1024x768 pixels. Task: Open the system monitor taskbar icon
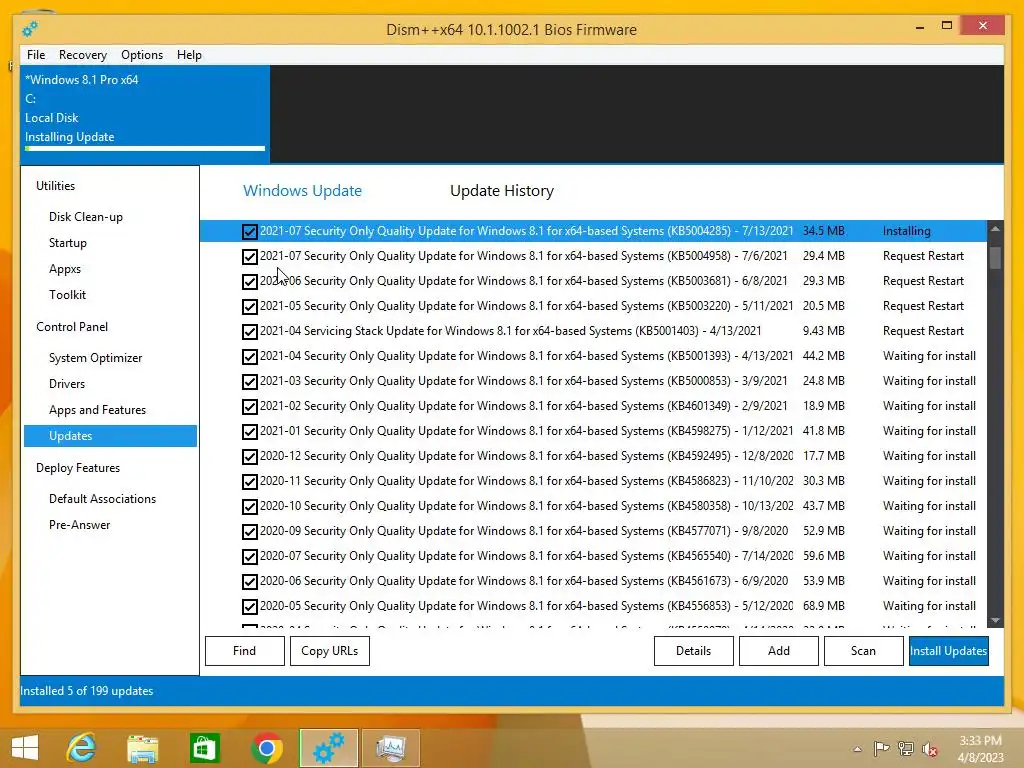pyautogui.click(x=391, y=748)
